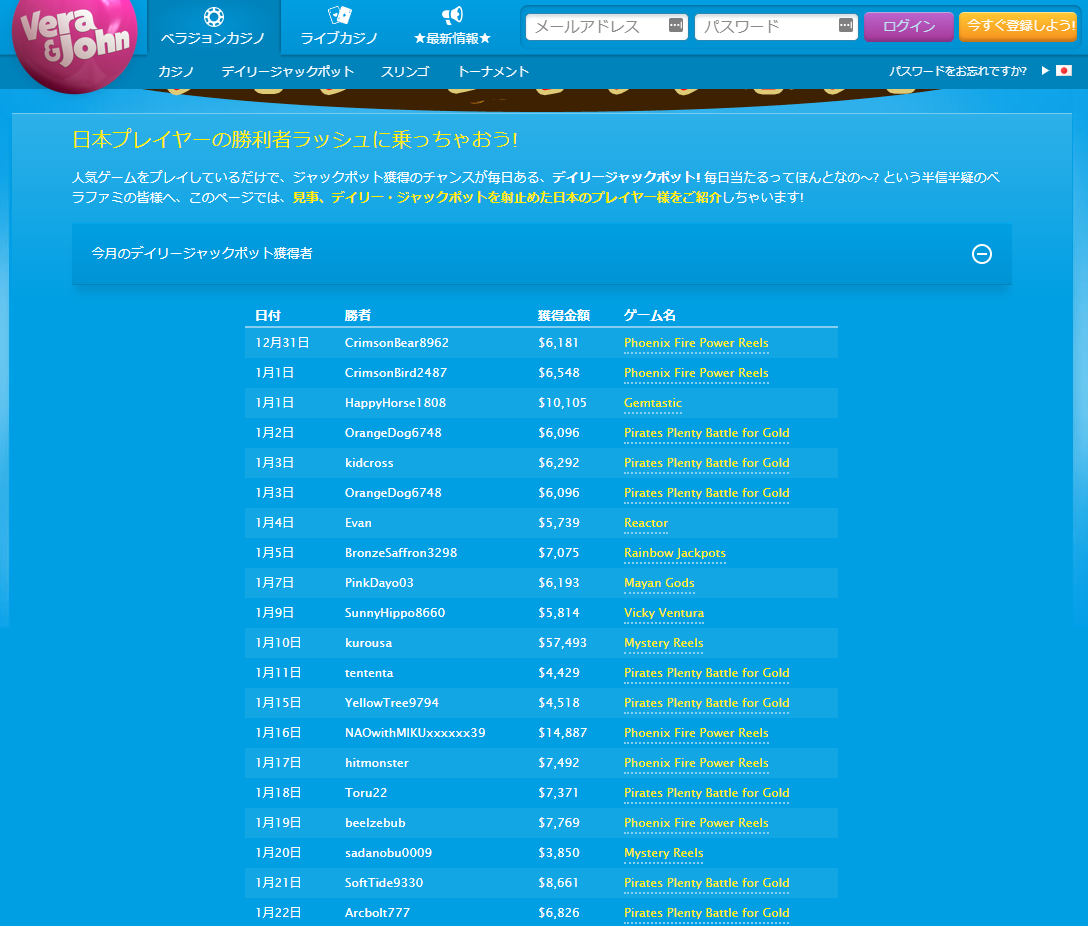
Task: Open Phoenix Fire Power Reels in hitmonster row
Action: (696, 763)
